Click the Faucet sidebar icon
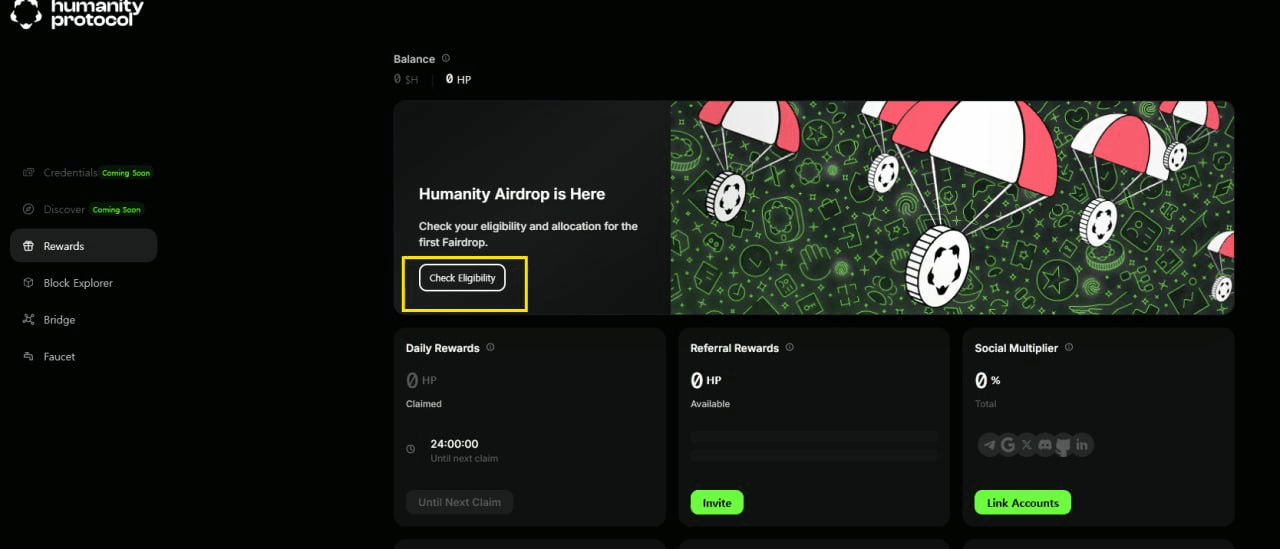The height and width of the screenshot is (549, 1280). [28, 357]
